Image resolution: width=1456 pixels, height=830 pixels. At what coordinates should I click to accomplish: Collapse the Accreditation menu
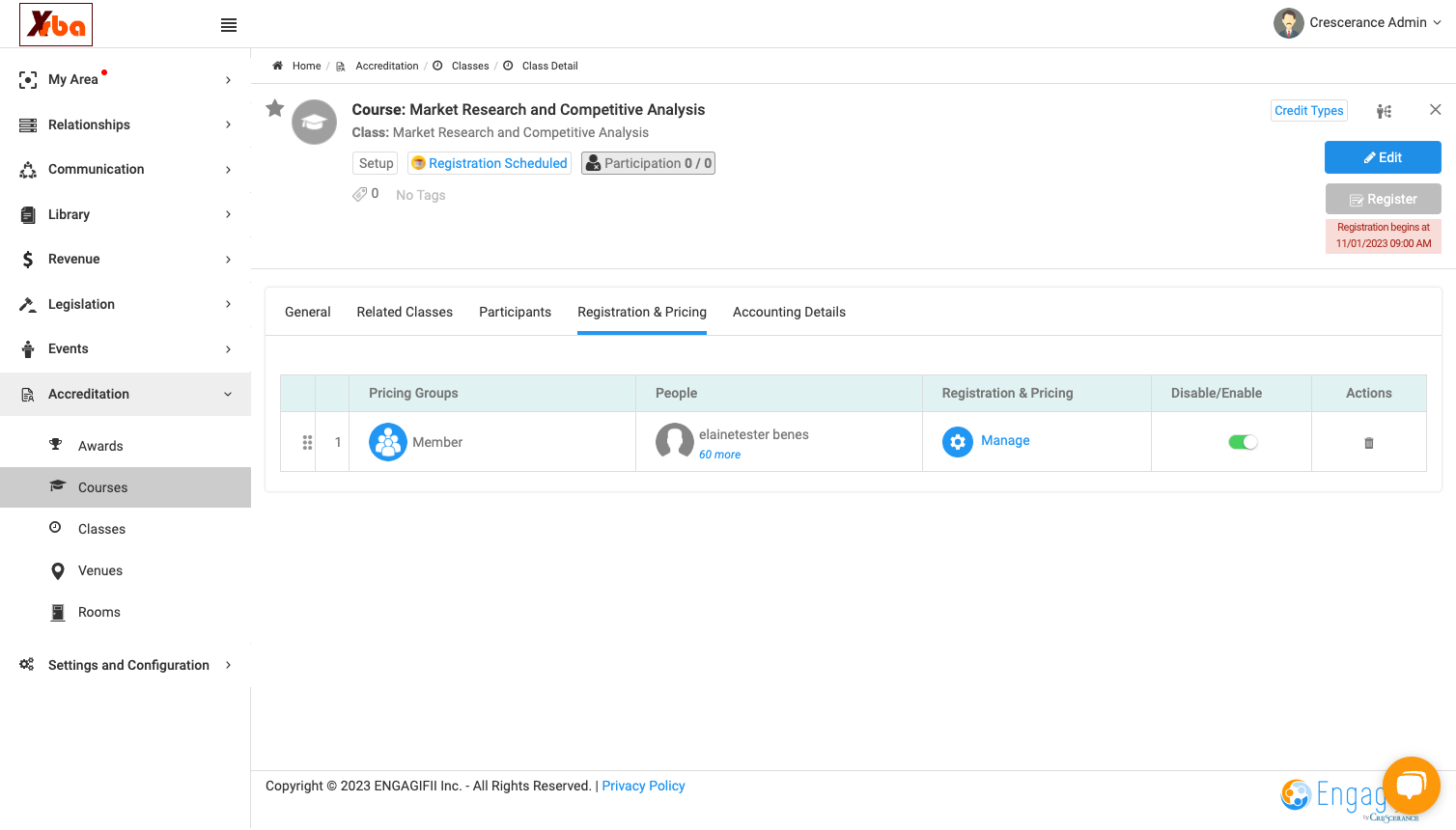126,394
